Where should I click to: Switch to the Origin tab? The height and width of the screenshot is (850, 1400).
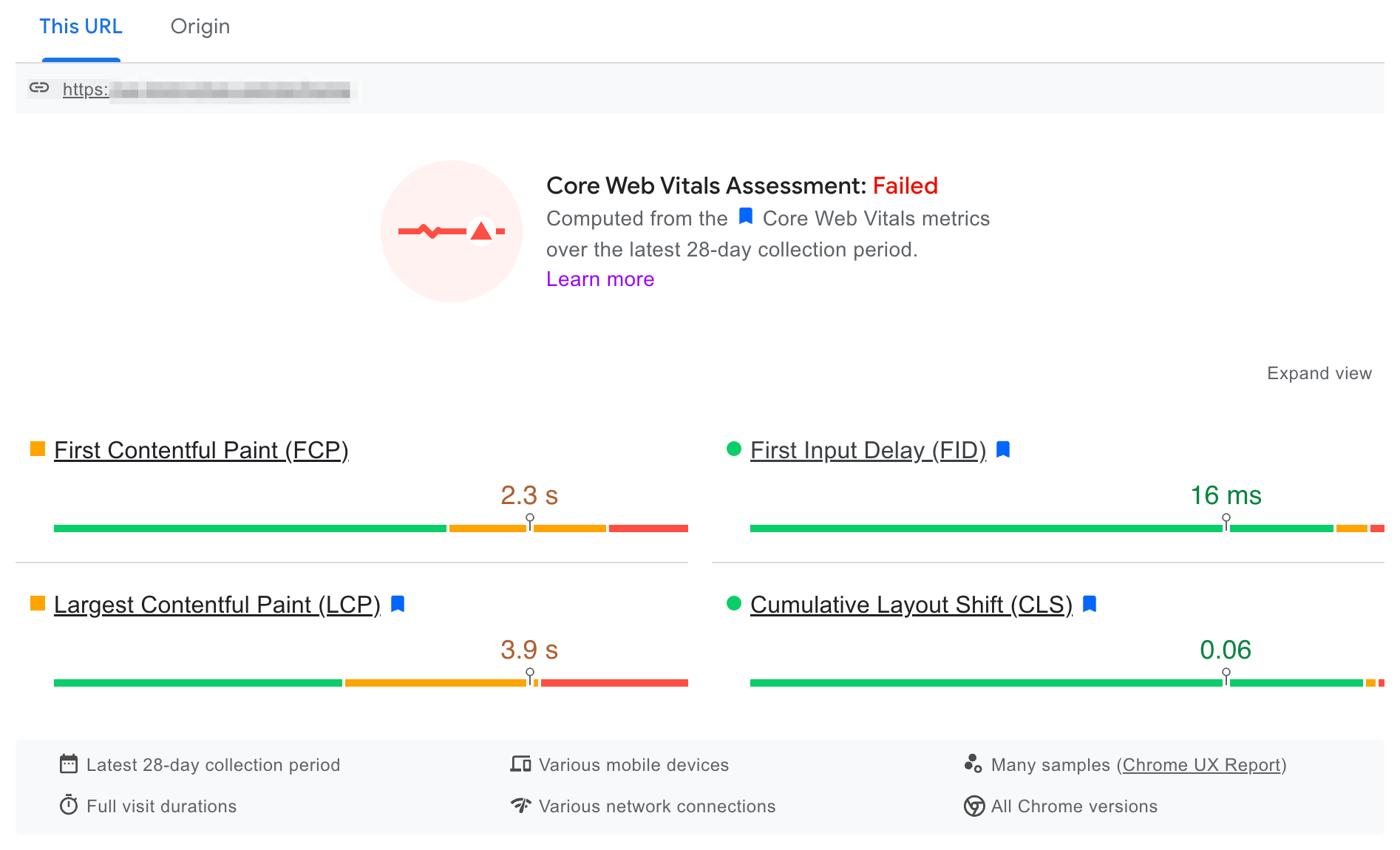coord(200,27)
